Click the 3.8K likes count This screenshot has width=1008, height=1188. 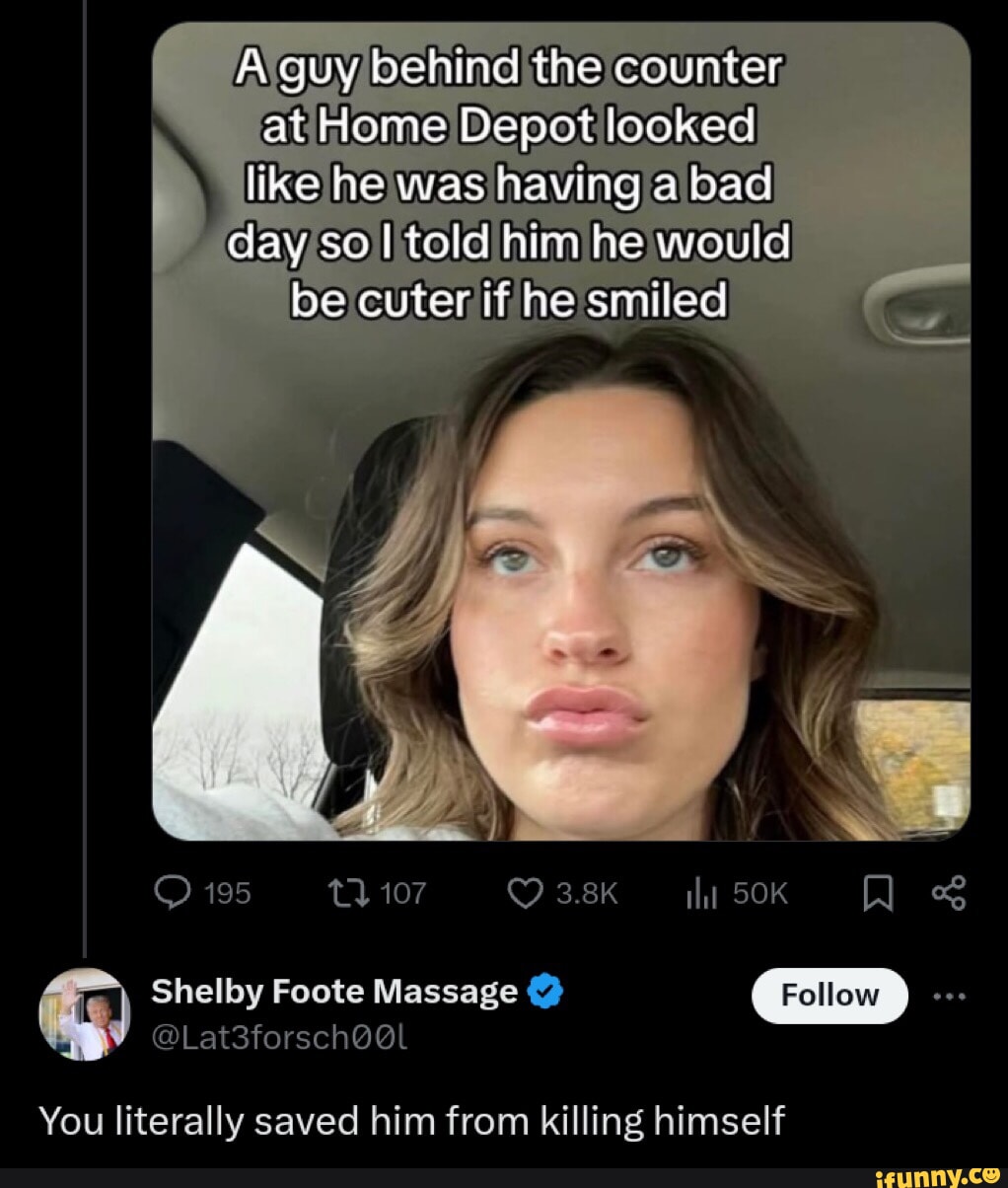pos(586,894)
